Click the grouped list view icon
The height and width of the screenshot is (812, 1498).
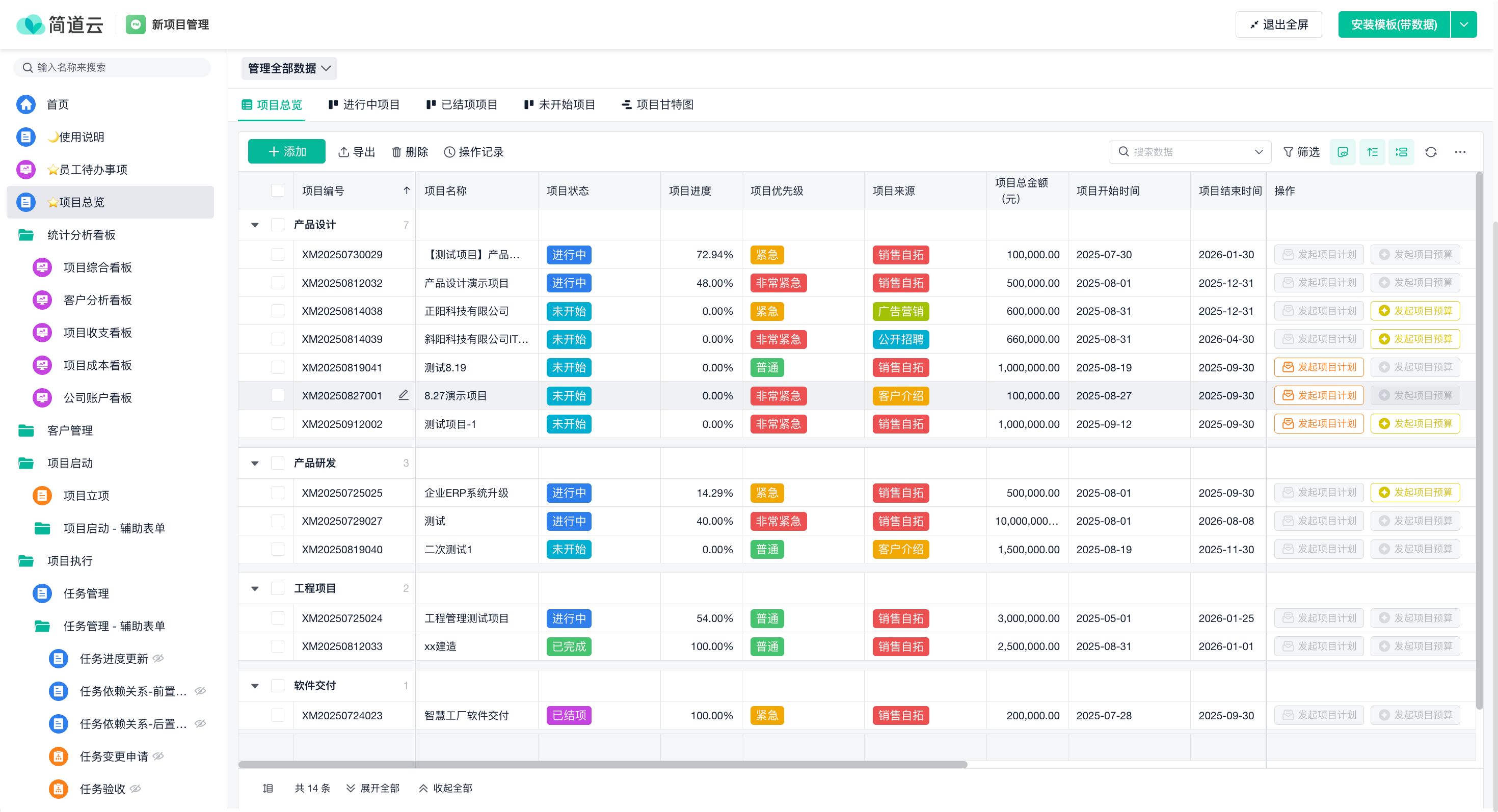[1401, 152]
